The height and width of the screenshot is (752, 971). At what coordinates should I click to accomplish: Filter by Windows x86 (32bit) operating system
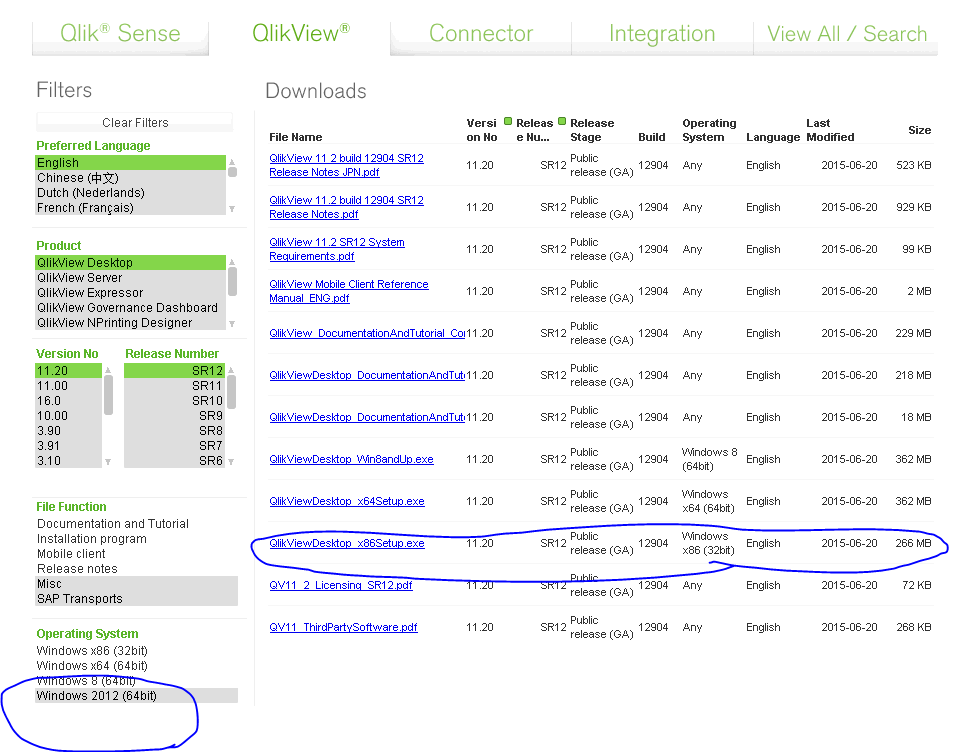[137, 650]
